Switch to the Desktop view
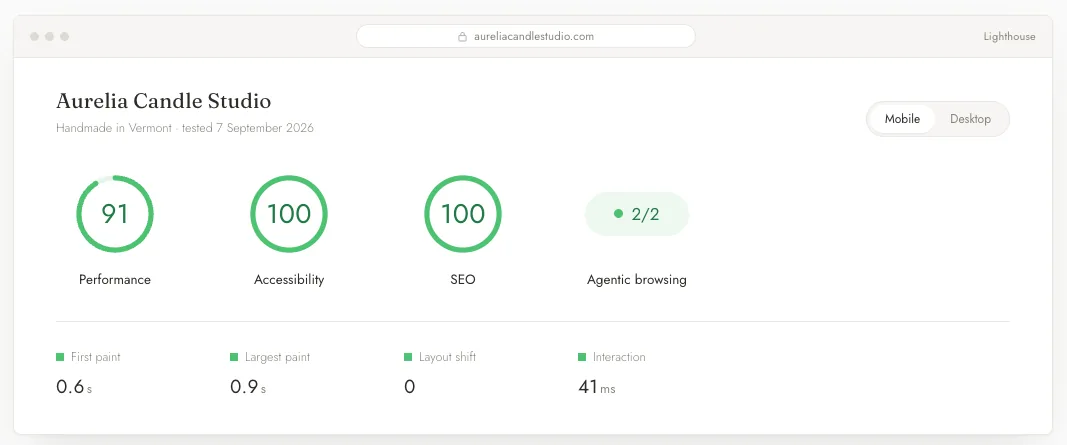The height and width of the screenshot is (445, 1067). pyautogui.click(x=970, y=119)
